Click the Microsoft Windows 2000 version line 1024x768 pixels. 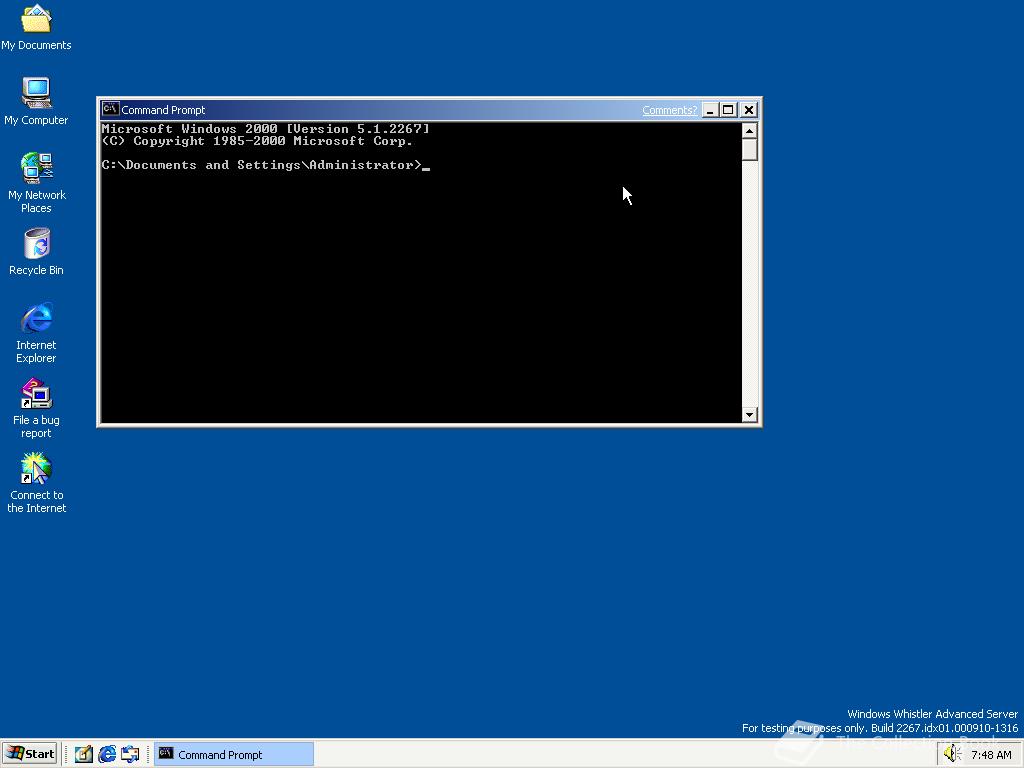(x=266, y=129)
